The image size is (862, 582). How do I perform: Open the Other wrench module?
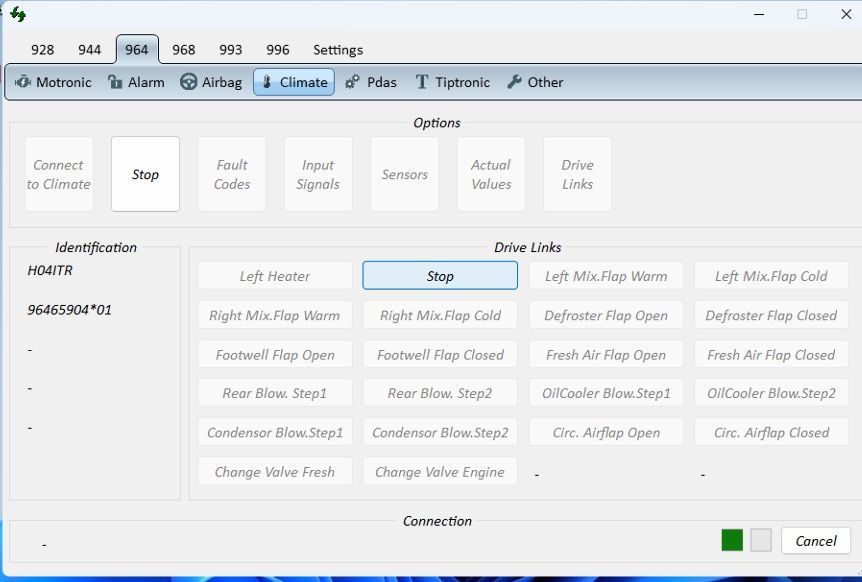(x=535, y=82)
